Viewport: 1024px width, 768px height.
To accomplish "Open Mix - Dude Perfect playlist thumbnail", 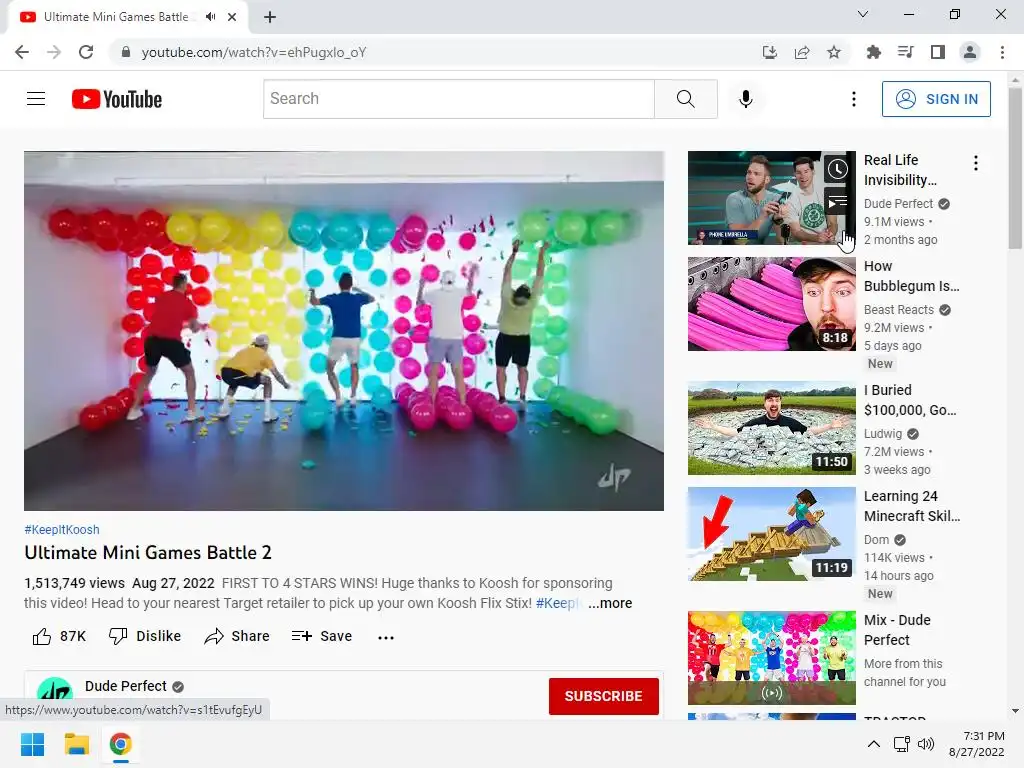I will (x=771, y=658).
